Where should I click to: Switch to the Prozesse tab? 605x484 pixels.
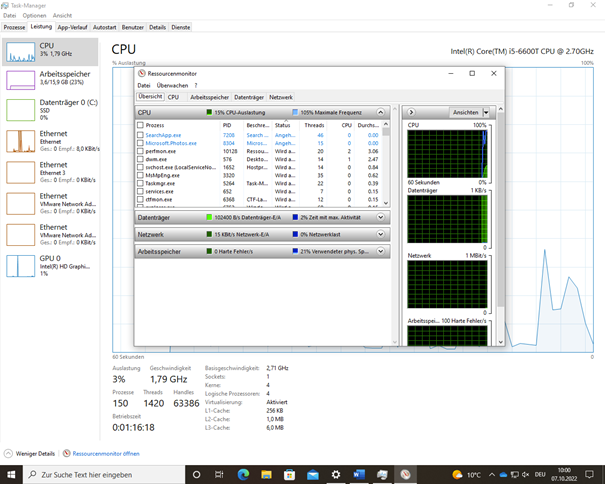14,27
